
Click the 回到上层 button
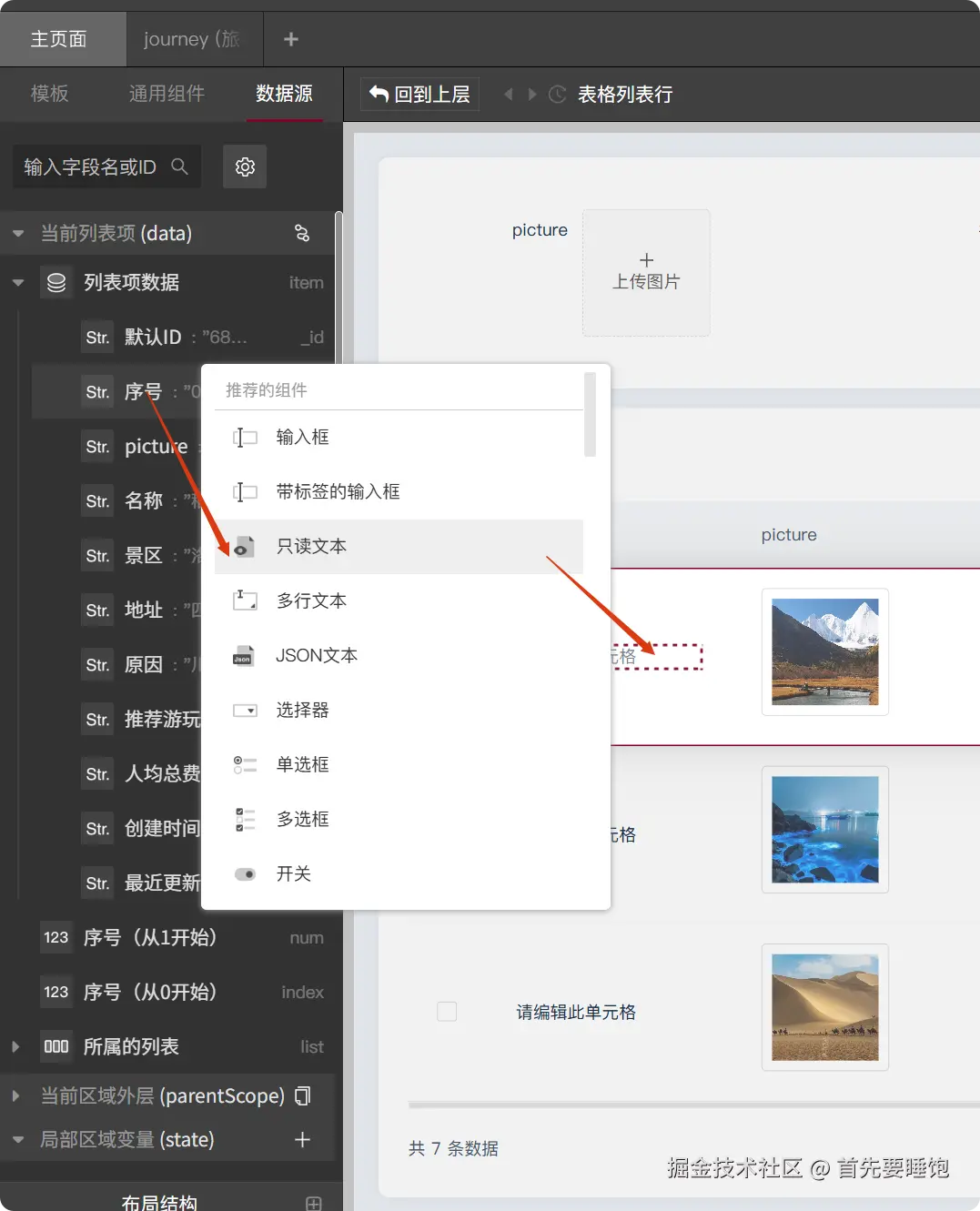pos(420,94)
